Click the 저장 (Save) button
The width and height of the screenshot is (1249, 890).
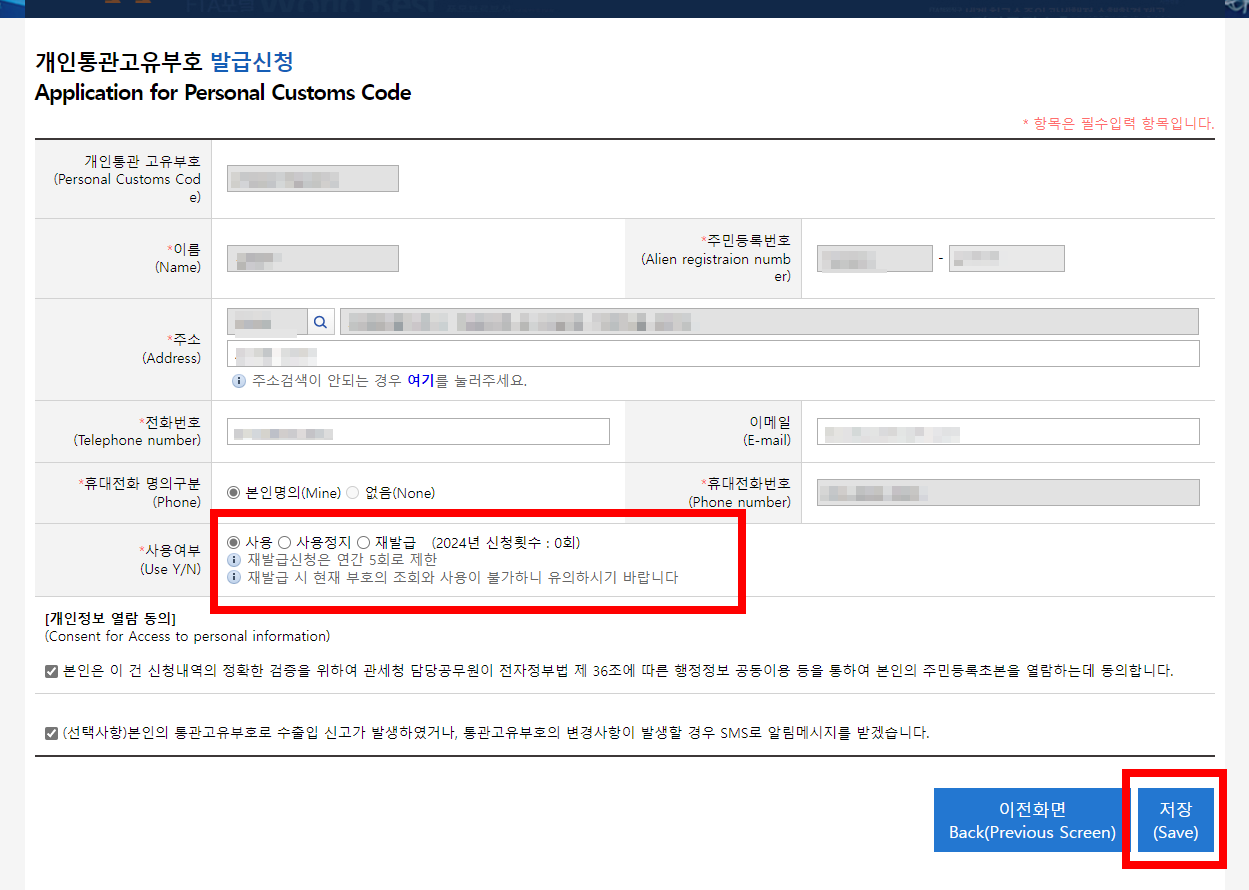click(1175, 820)
